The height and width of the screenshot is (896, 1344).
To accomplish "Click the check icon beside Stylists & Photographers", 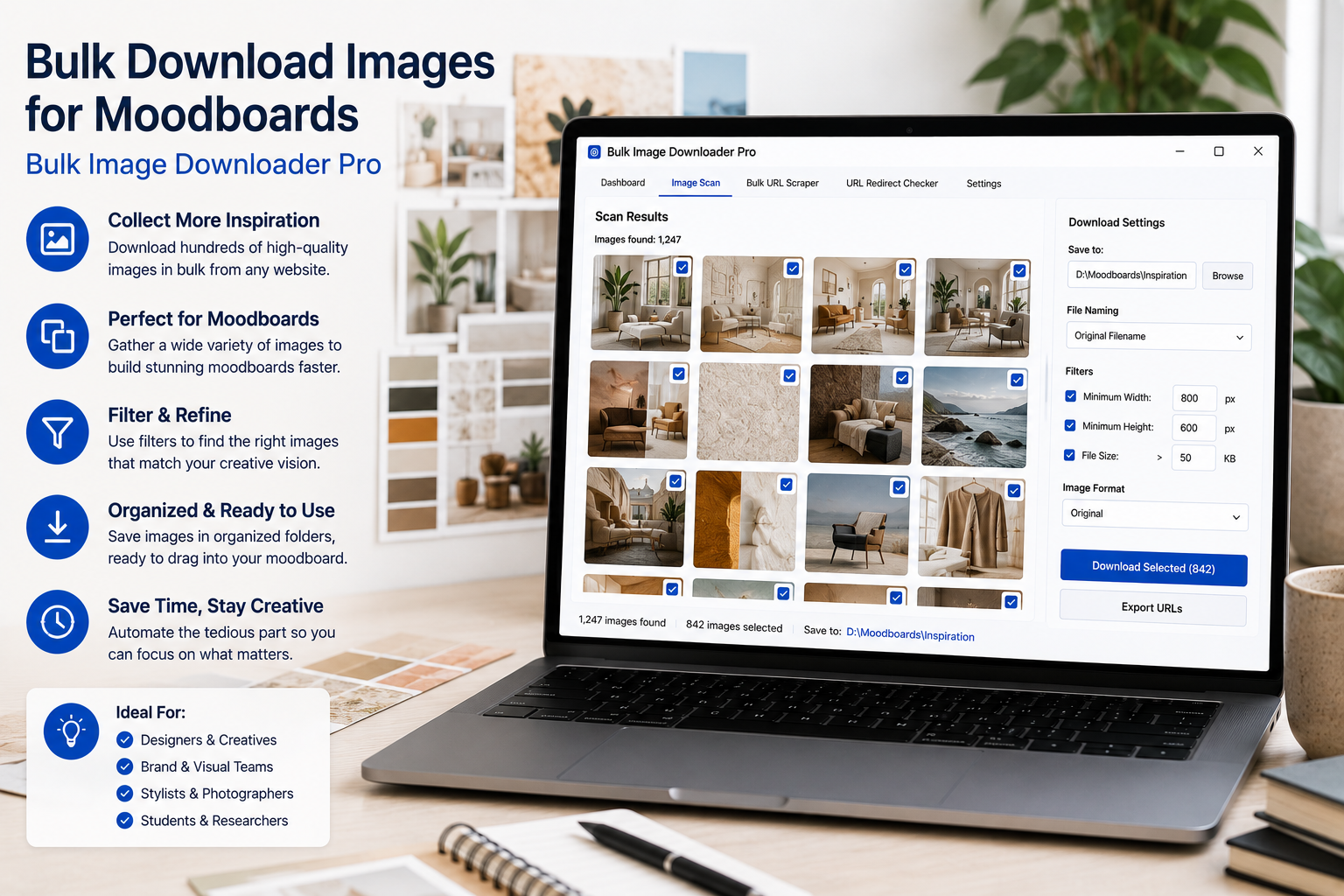I will point(125,794).
